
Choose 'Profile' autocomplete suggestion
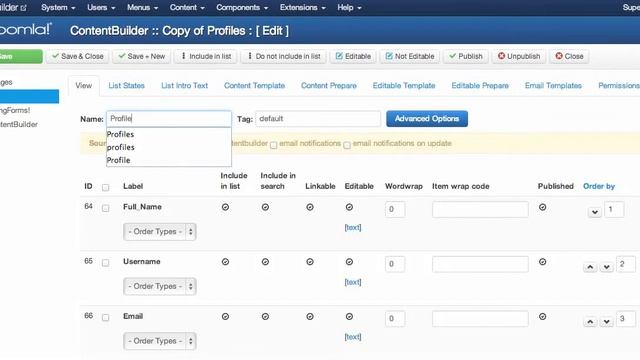(169, 160)
